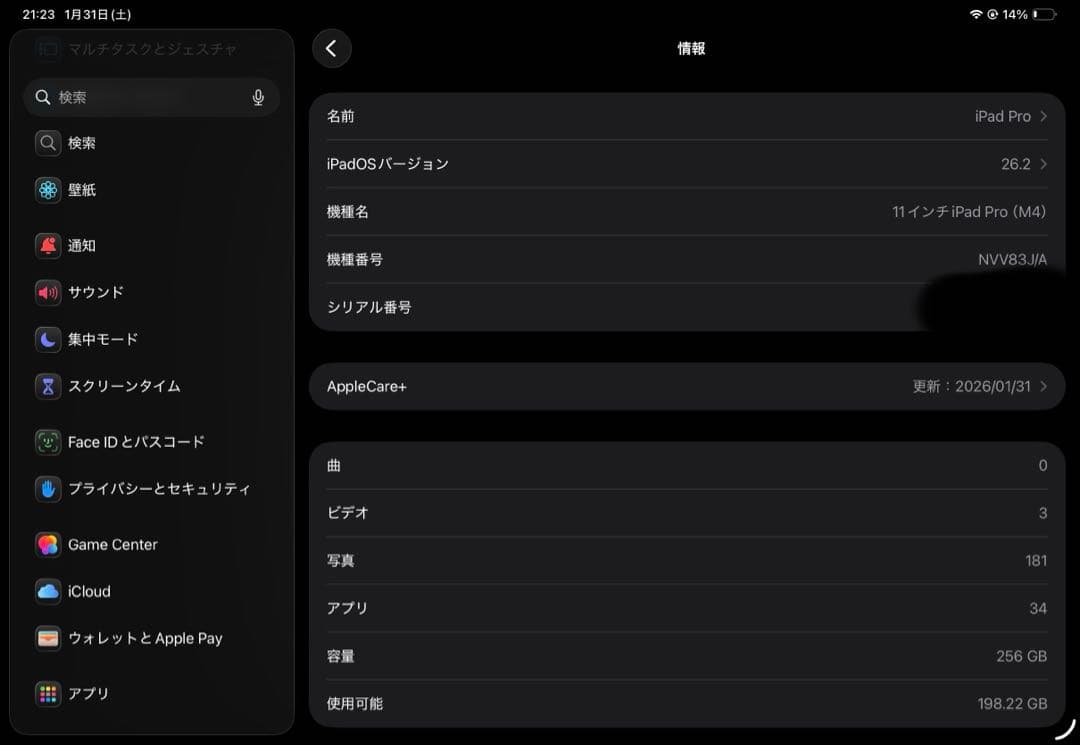Screen dimensions: 1080x745
Task: Tap the 機種番号 NVV83J/A row
Action: [688, 259]
